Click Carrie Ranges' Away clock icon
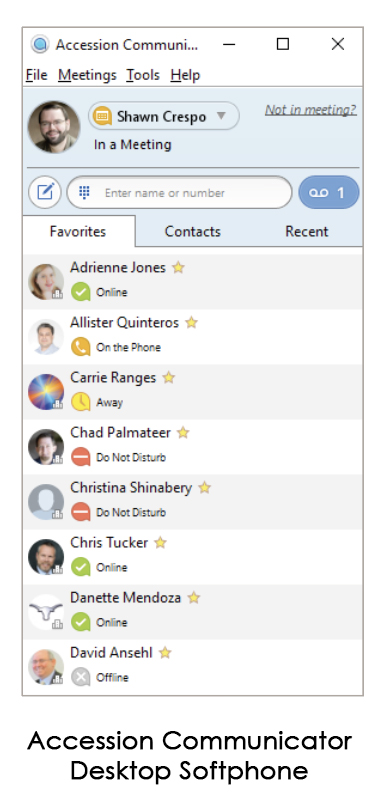This screenshot has height=808, width=390. pos(81,402)
